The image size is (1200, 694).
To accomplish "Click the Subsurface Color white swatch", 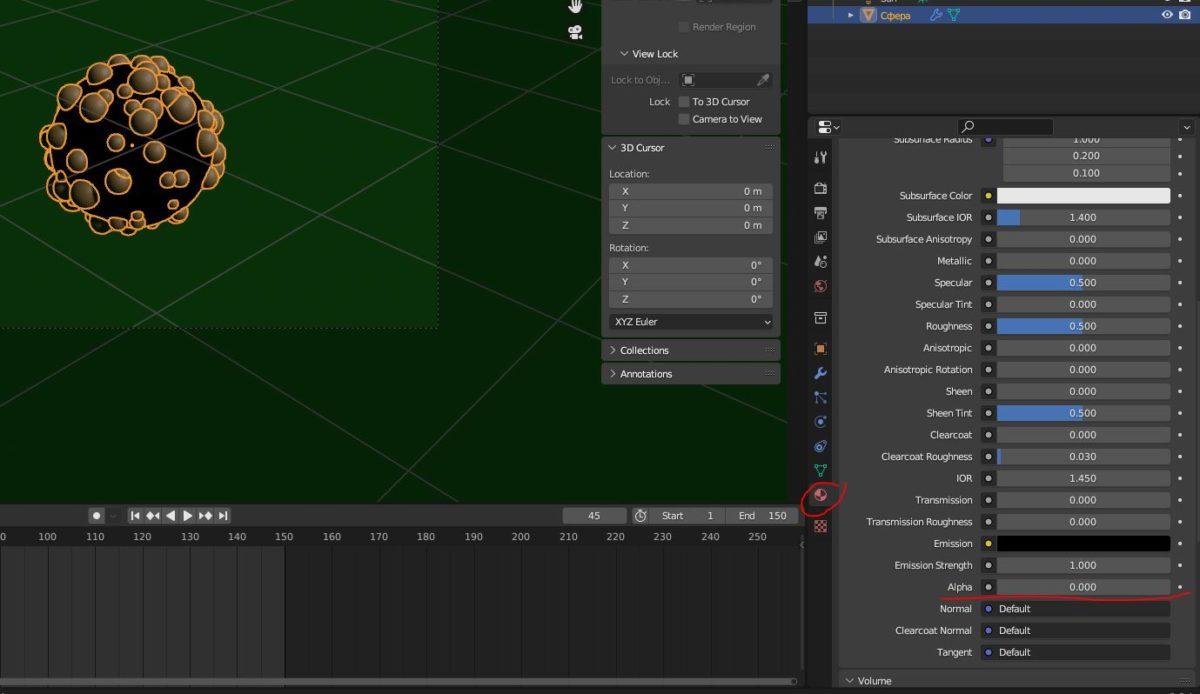I will tap(1083, 196).
